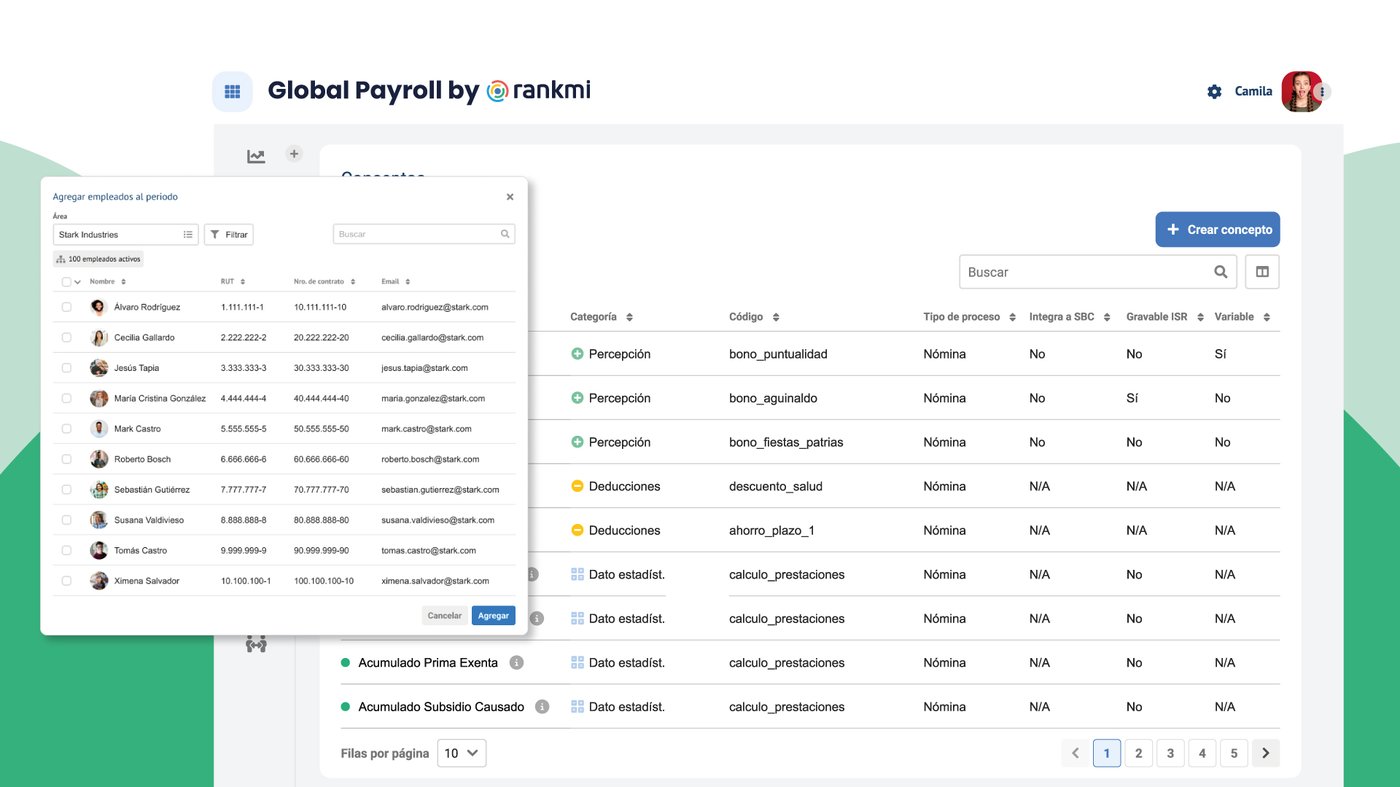Tick the select-all checkbox in the employee list header
Screen dimensions: 1400x787
click(x=66, y=281)
